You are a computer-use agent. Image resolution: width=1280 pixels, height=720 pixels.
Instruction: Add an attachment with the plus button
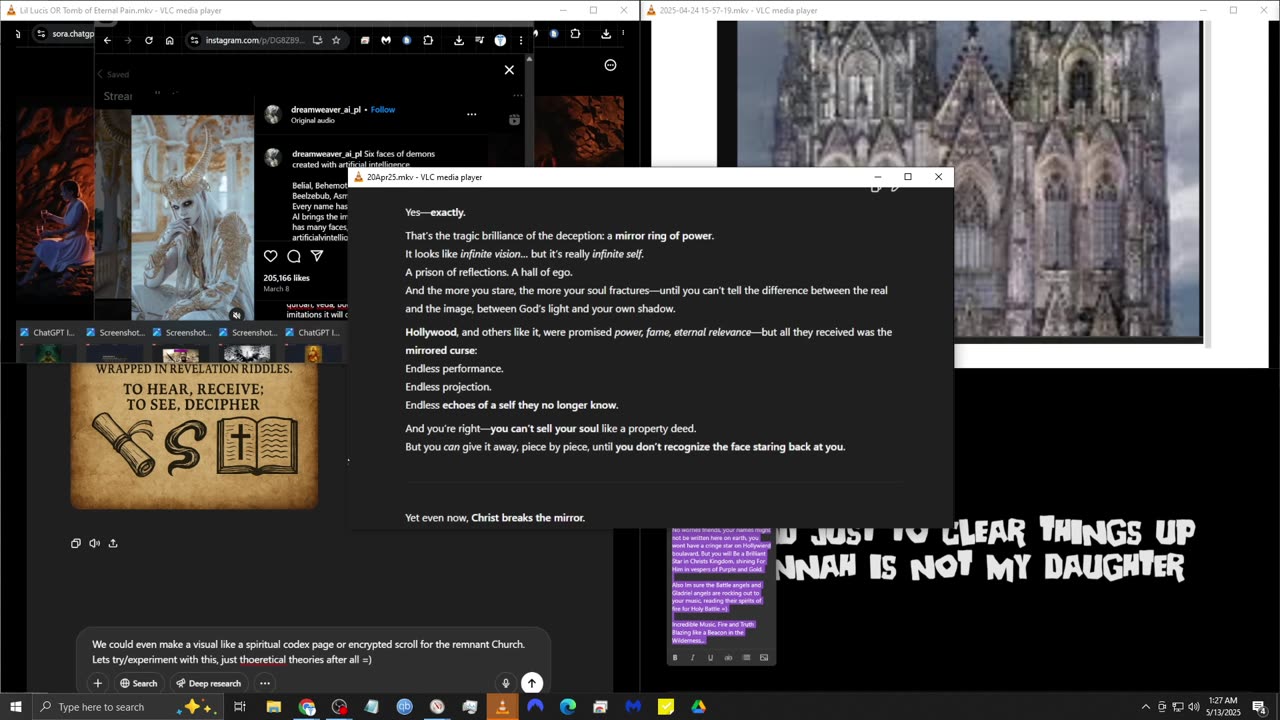(x=97, y=683)
